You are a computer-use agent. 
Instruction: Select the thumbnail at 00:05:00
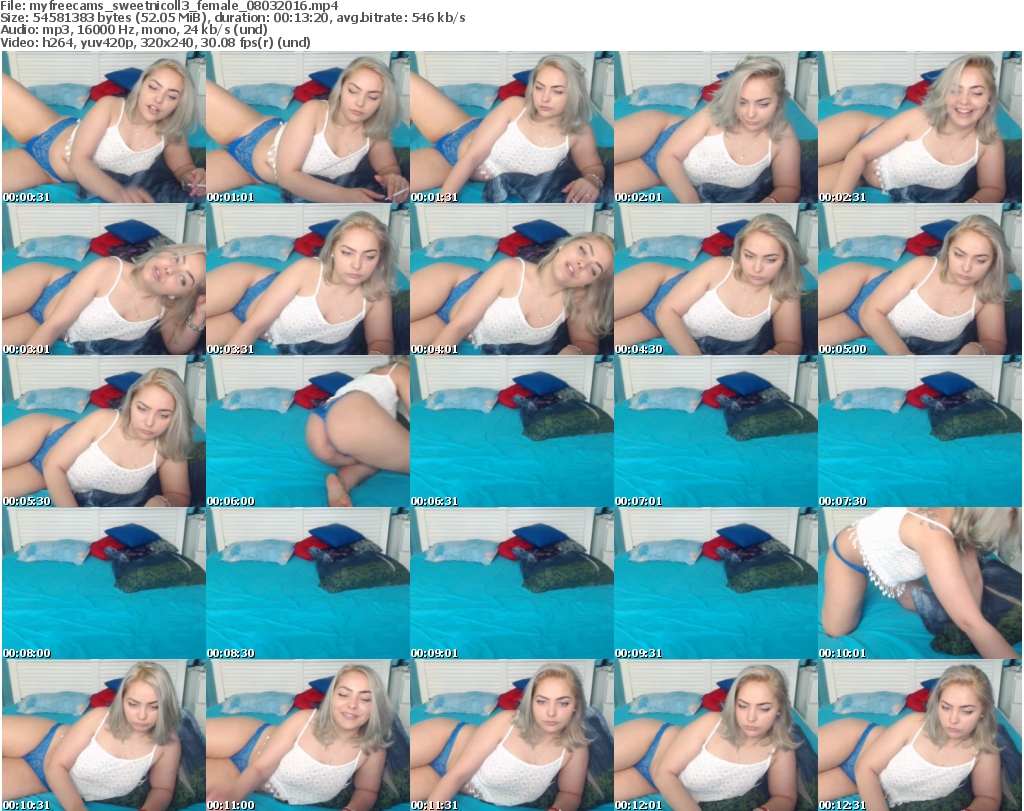tap(919, 280)
